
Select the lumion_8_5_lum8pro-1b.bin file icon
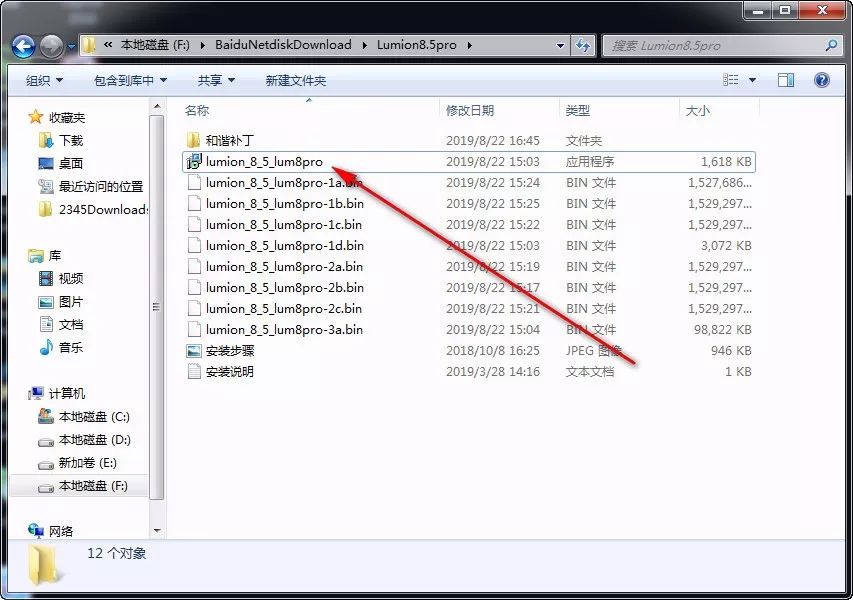pyautogui.click(x=194, y=203)
